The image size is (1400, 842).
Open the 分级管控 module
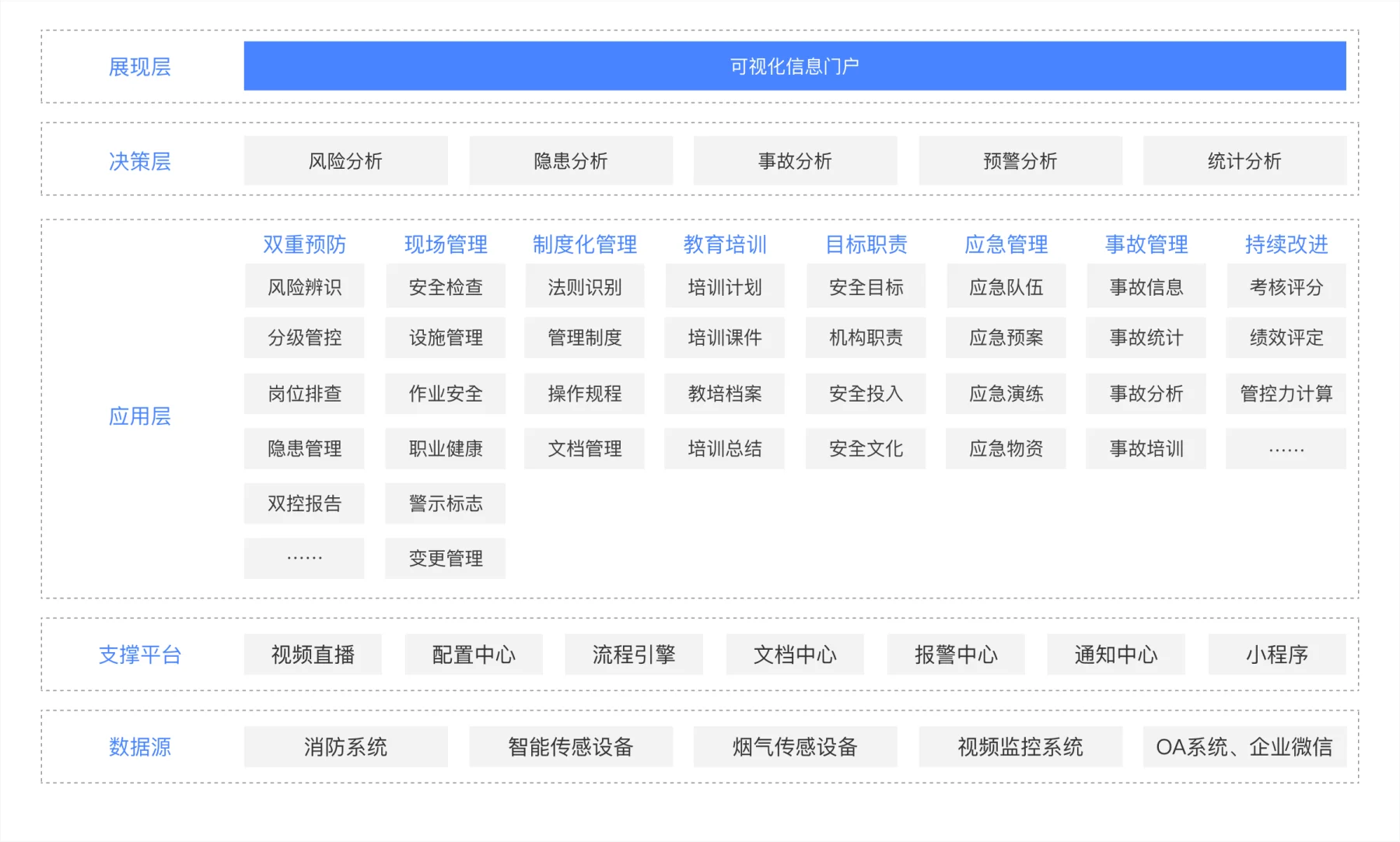pos(304,337)
